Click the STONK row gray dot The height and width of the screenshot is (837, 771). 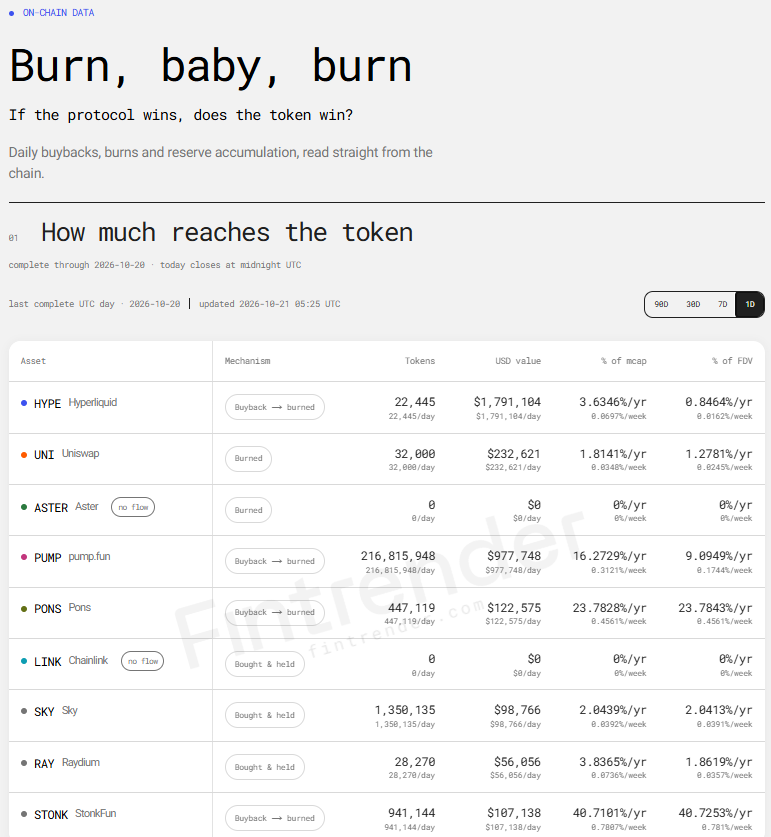coord(23,814)
